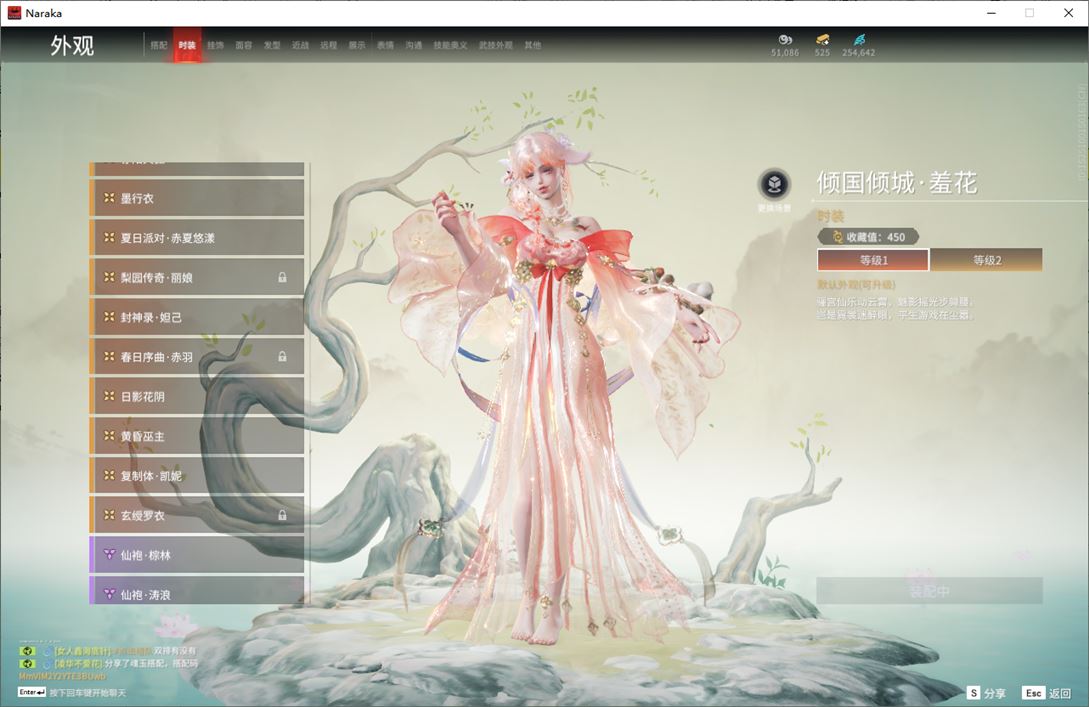
Task: Click the 装配中 equip button
Action: pos(929,591)
